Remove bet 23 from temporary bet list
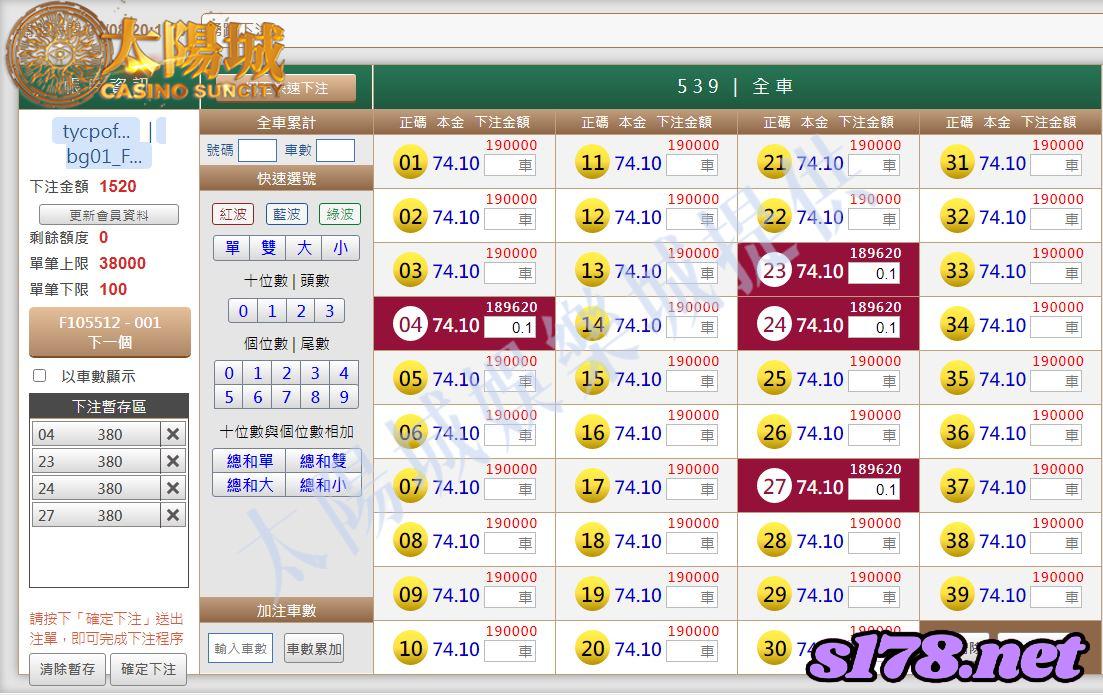 (172, 461)
